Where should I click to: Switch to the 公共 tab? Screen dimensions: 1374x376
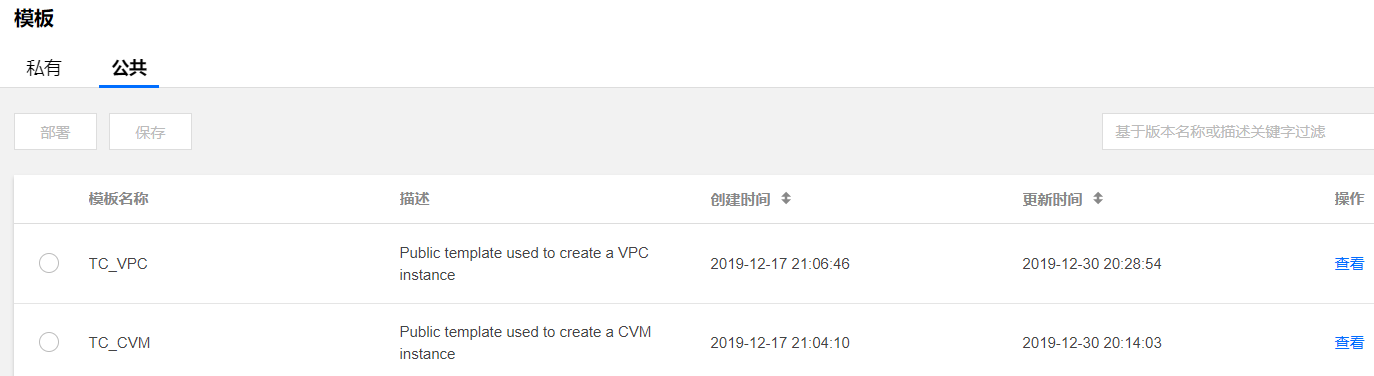[129, 68]
